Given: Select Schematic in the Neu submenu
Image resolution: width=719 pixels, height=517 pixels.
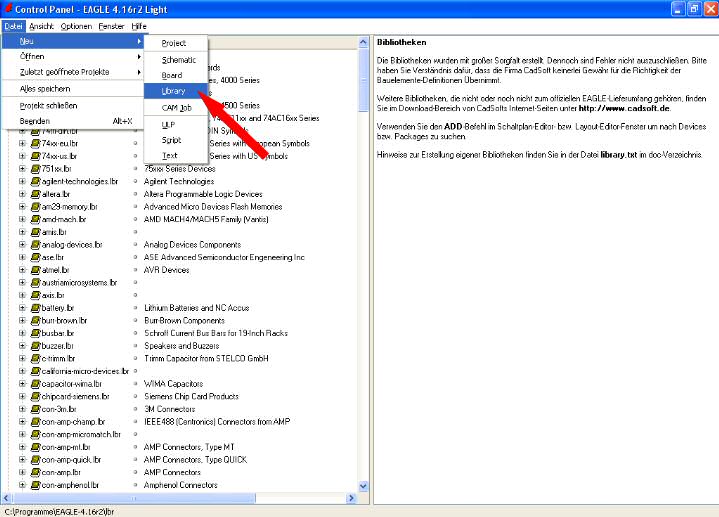Looking at the screenshot, I should pos(178,60).
